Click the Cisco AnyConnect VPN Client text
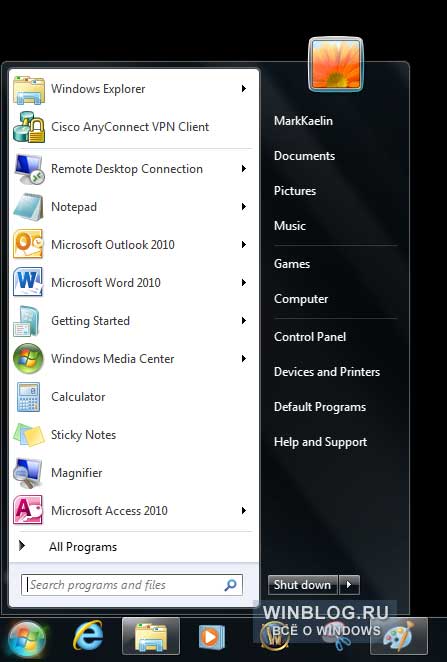The height and width of the screenshot is (662, 447). point(130,127)
